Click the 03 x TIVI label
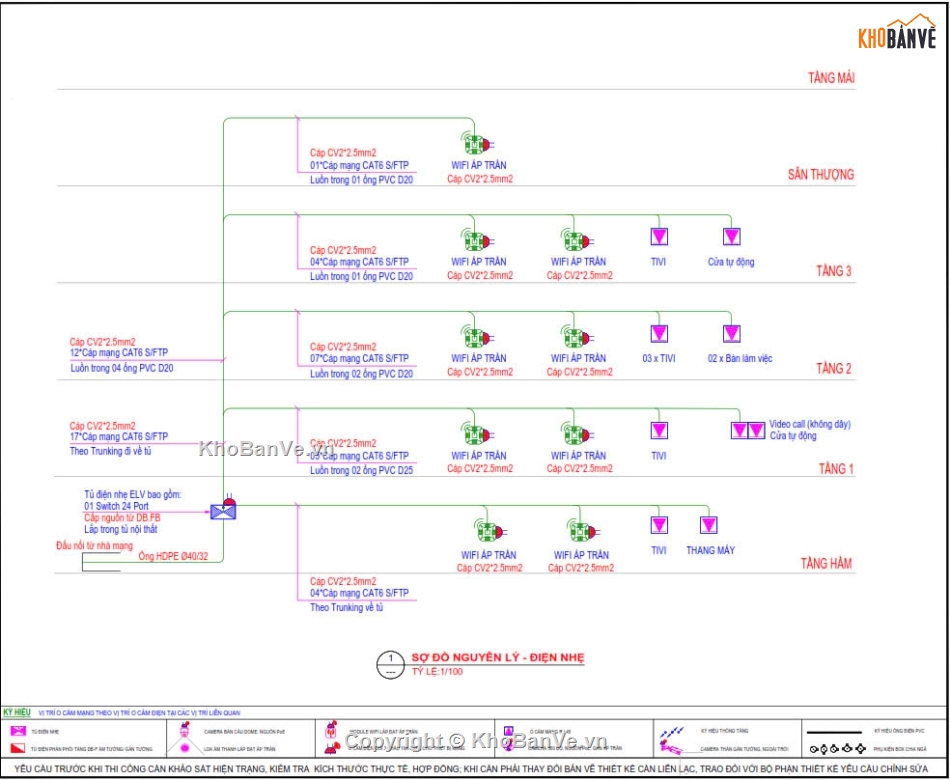The height and width of the screenshot is (780, 950). coord(659,359)
